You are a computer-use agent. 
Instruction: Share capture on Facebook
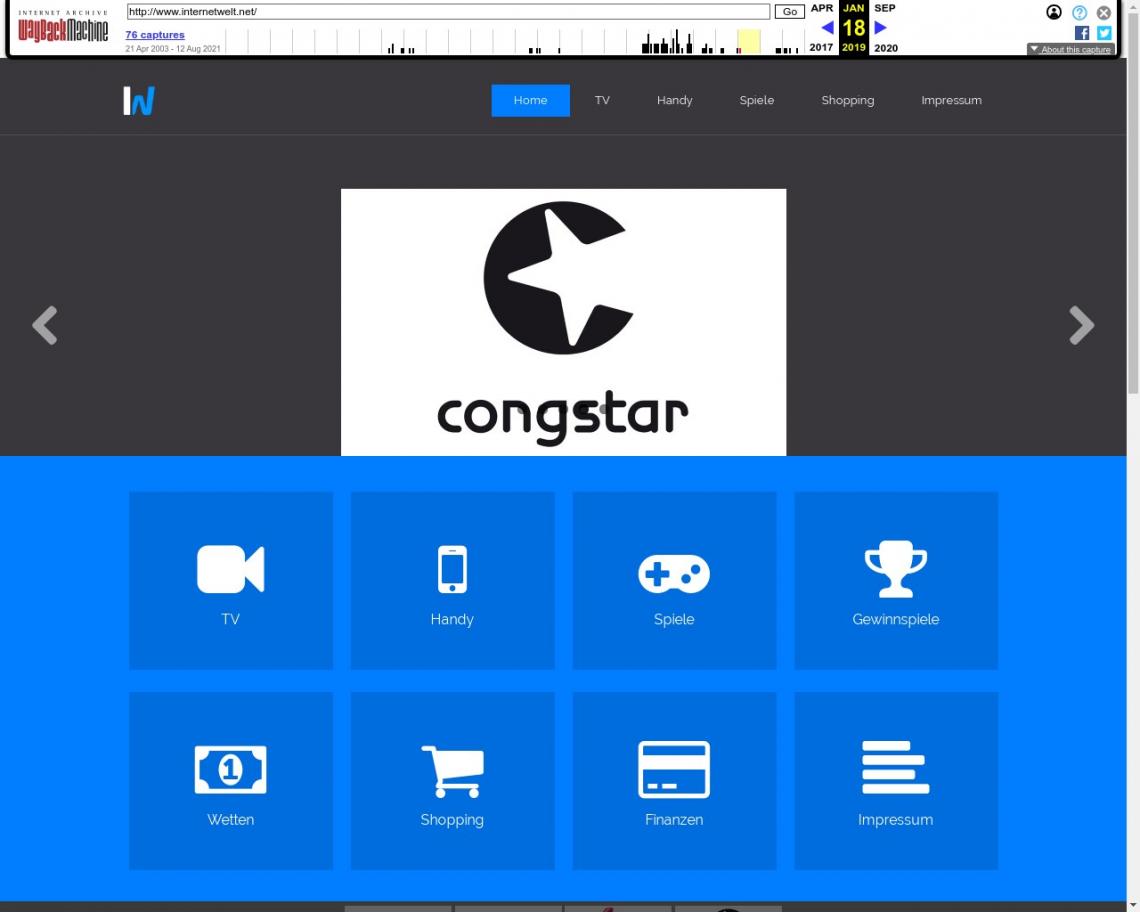pyautogui.click(x=1082, y=33)
